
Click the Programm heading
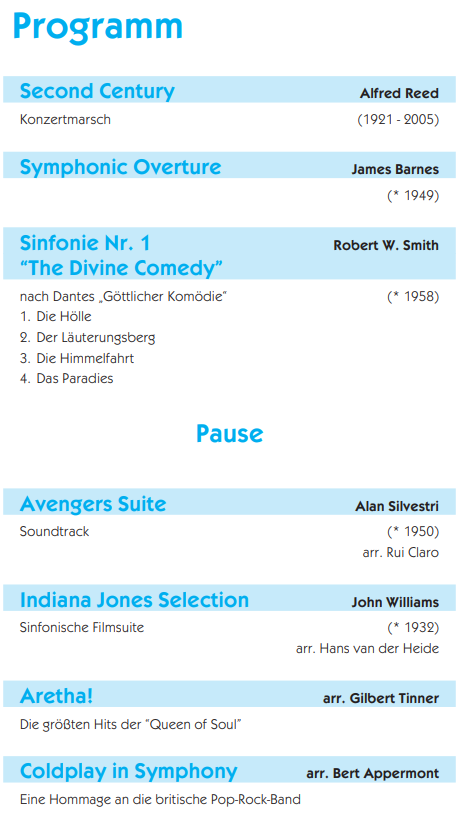[x=98, y=27]
